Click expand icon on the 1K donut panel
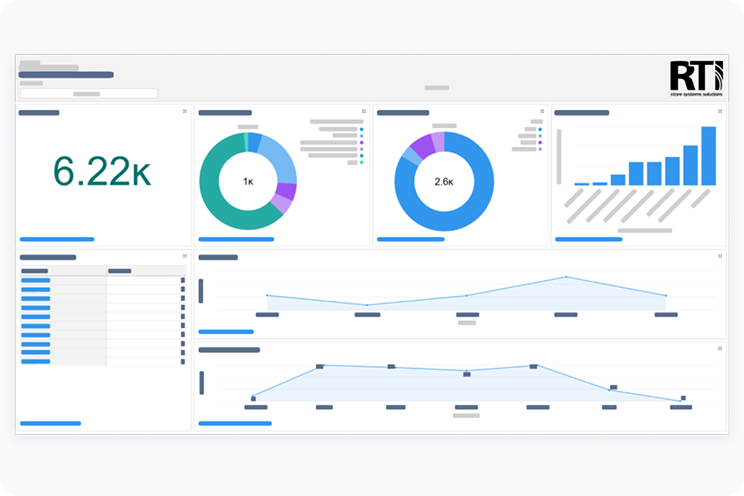This screenshot has width=744, height=496. point(363,111)
